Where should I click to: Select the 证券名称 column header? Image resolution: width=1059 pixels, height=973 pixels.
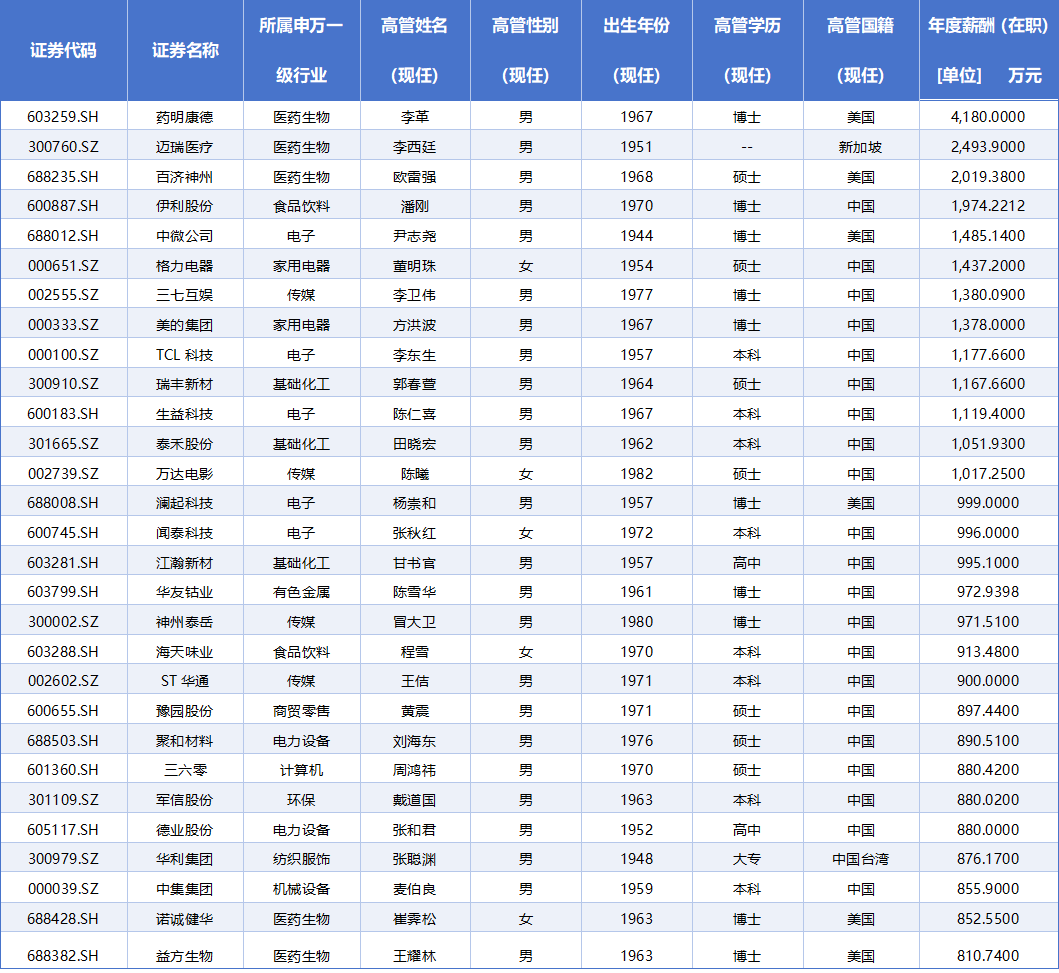(x=185, y=50)
